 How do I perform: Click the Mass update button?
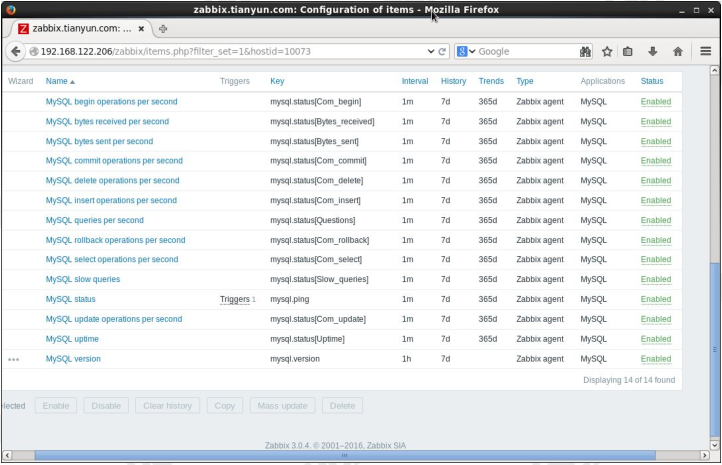point(282,406)
